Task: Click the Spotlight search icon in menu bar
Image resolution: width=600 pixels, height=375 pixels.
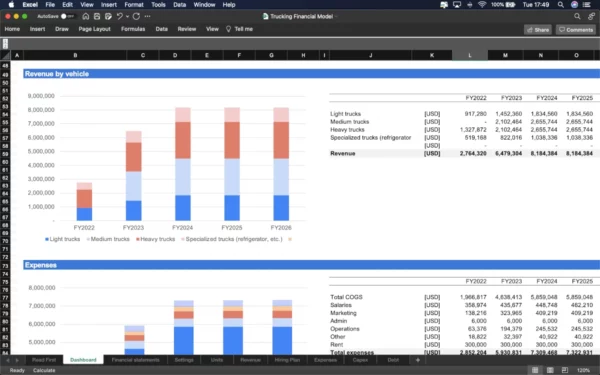Action: 561,5
